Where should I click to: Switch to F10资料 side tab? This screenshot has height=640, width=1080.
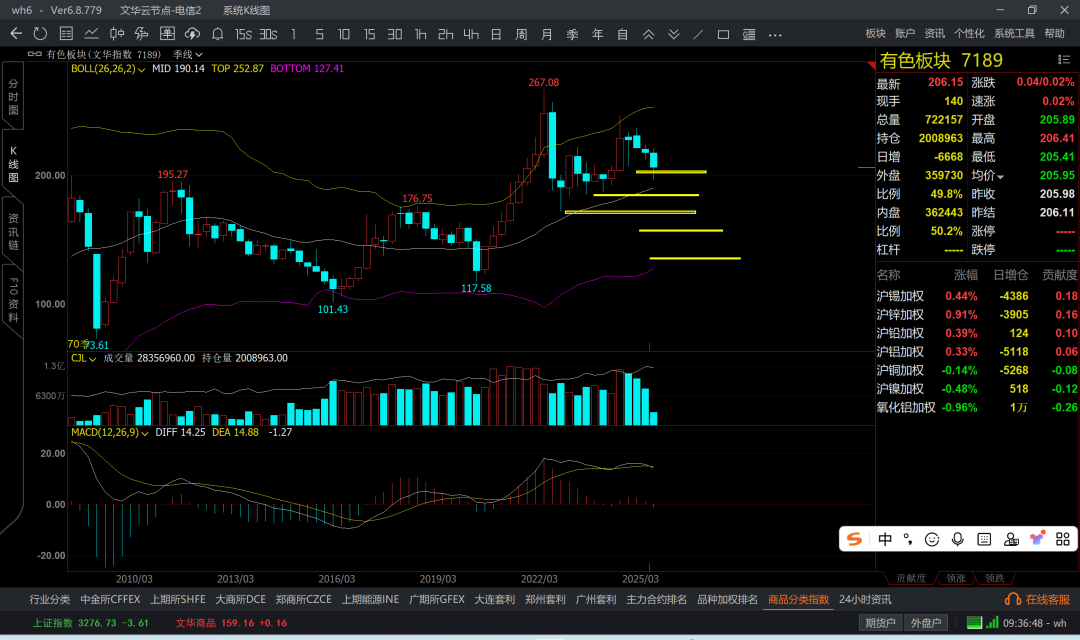(x=13, y=300)
